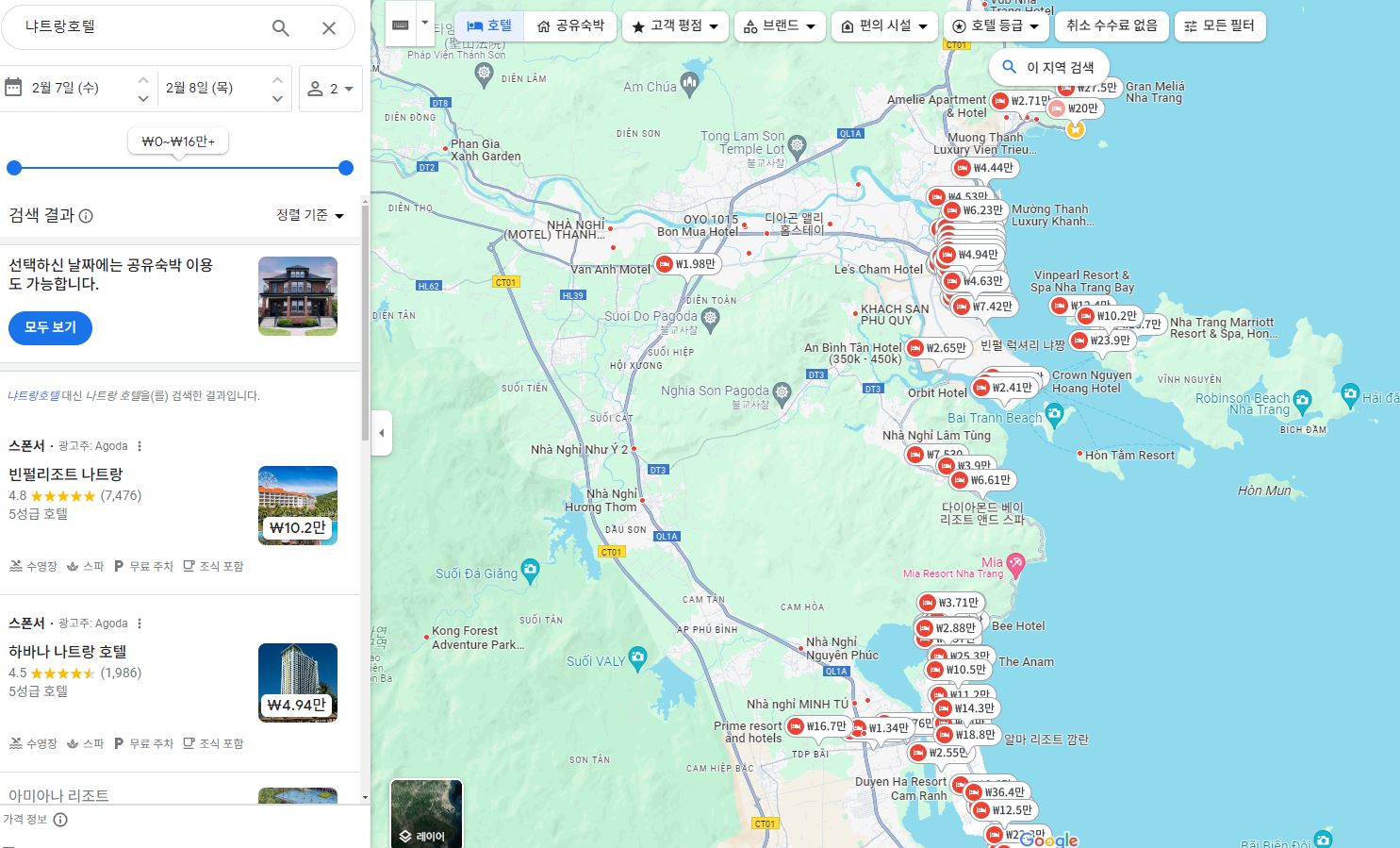Click the search magnifier icon

(280, 28)
